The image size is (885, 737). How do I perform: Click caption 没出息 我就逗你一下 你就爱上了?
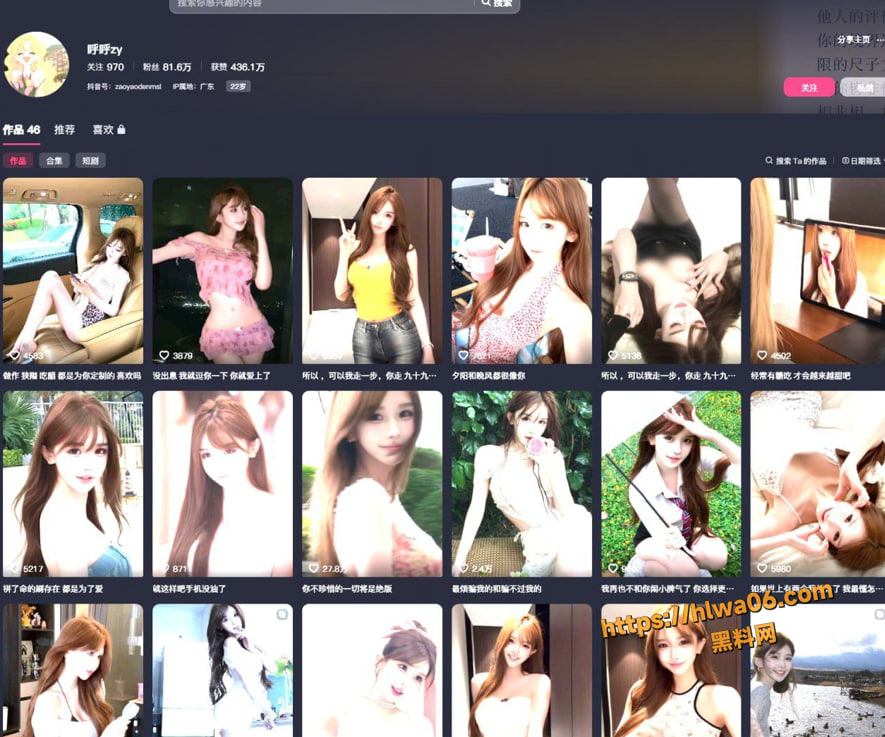(x=212, y=375)
